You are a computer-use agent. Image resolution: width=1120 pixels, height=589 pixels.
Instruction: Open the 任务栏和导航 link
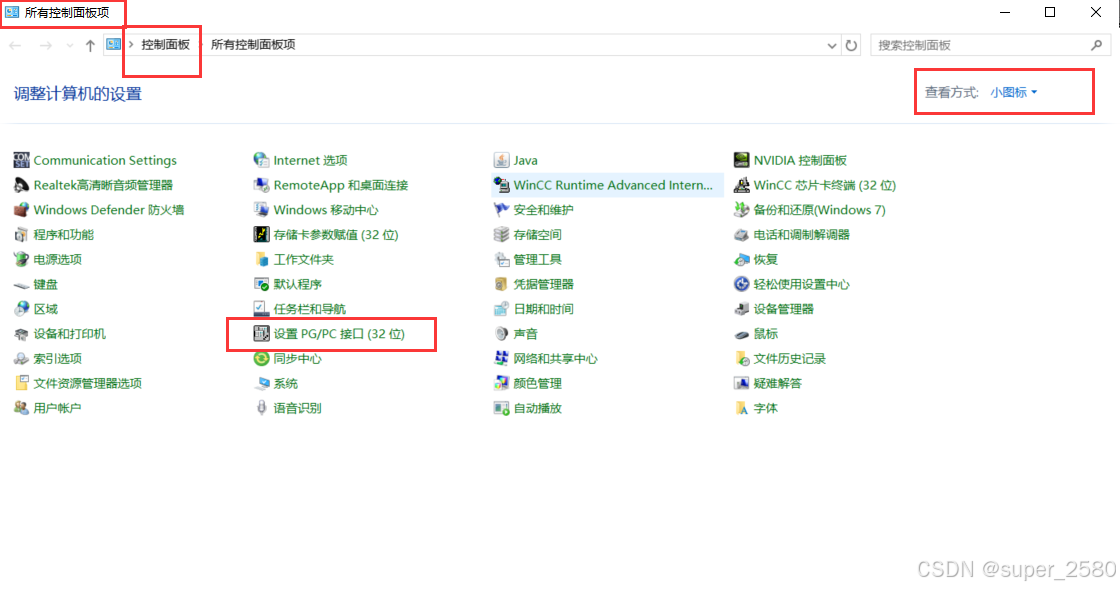309,309
